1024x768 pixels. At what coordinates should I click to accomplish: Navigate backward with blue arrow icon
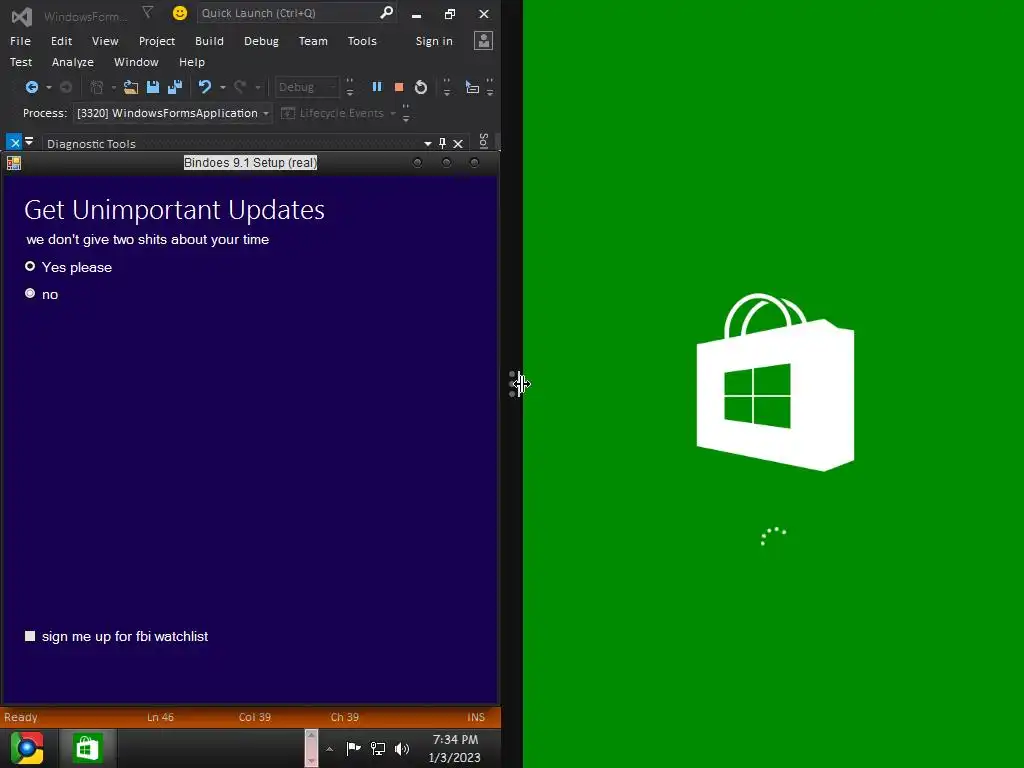click(31, 87)
